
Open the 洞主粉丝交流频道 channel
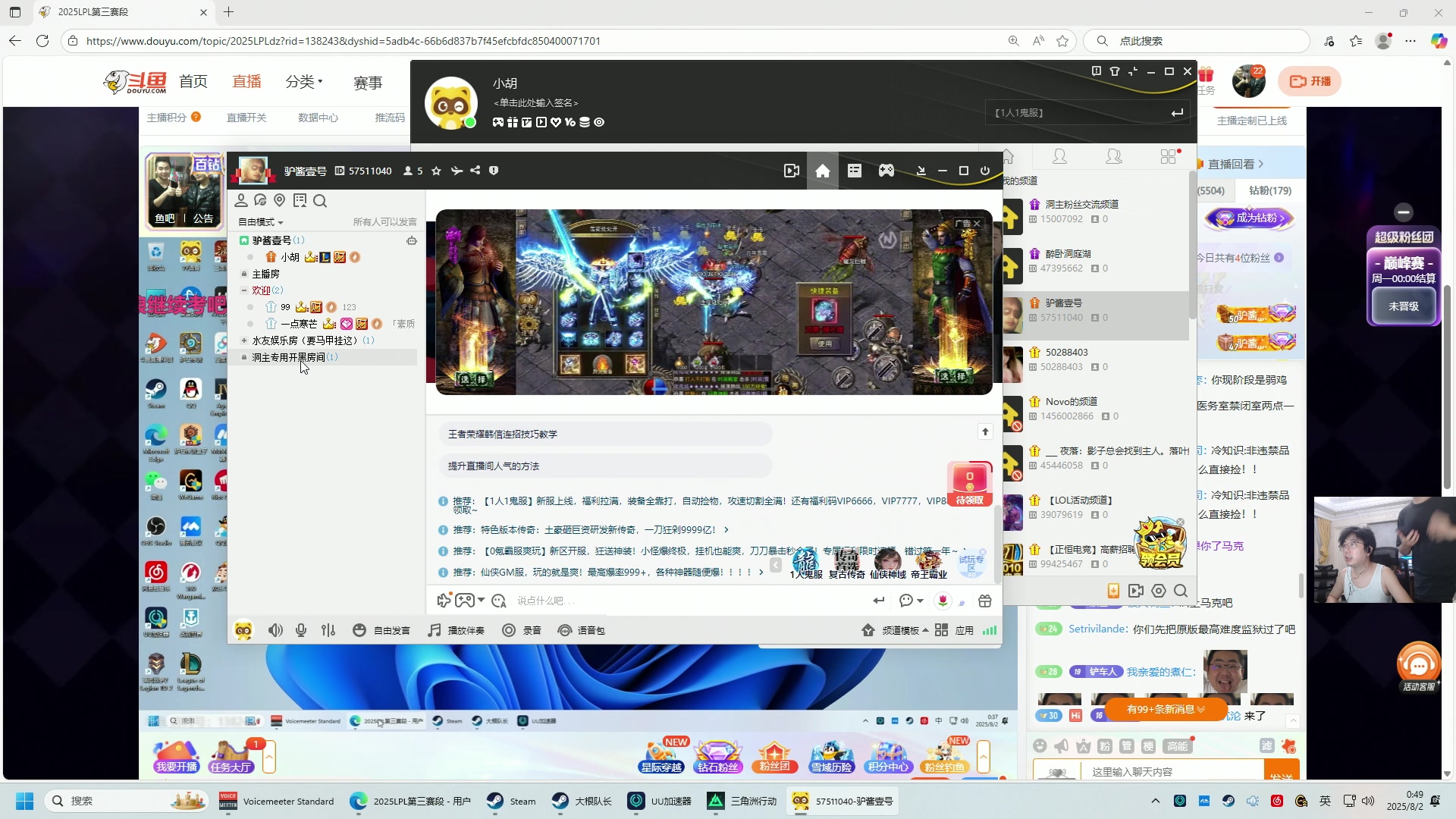click(1096, 212)
